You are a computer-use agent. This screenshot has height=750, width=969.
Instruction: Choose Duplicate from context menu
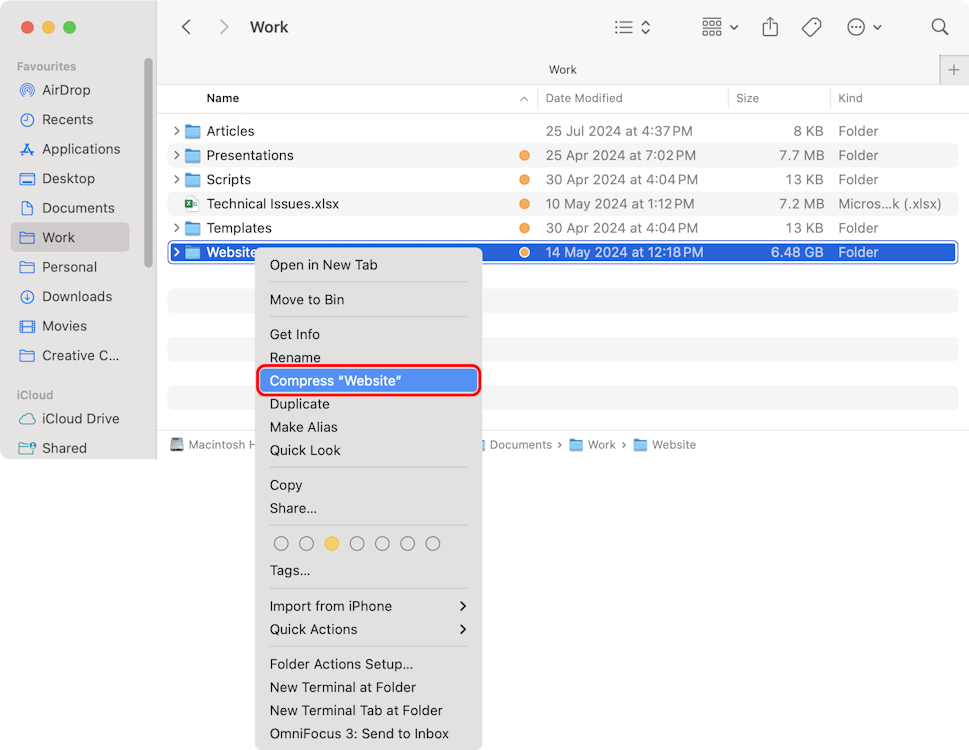click(x=368, y=404)
